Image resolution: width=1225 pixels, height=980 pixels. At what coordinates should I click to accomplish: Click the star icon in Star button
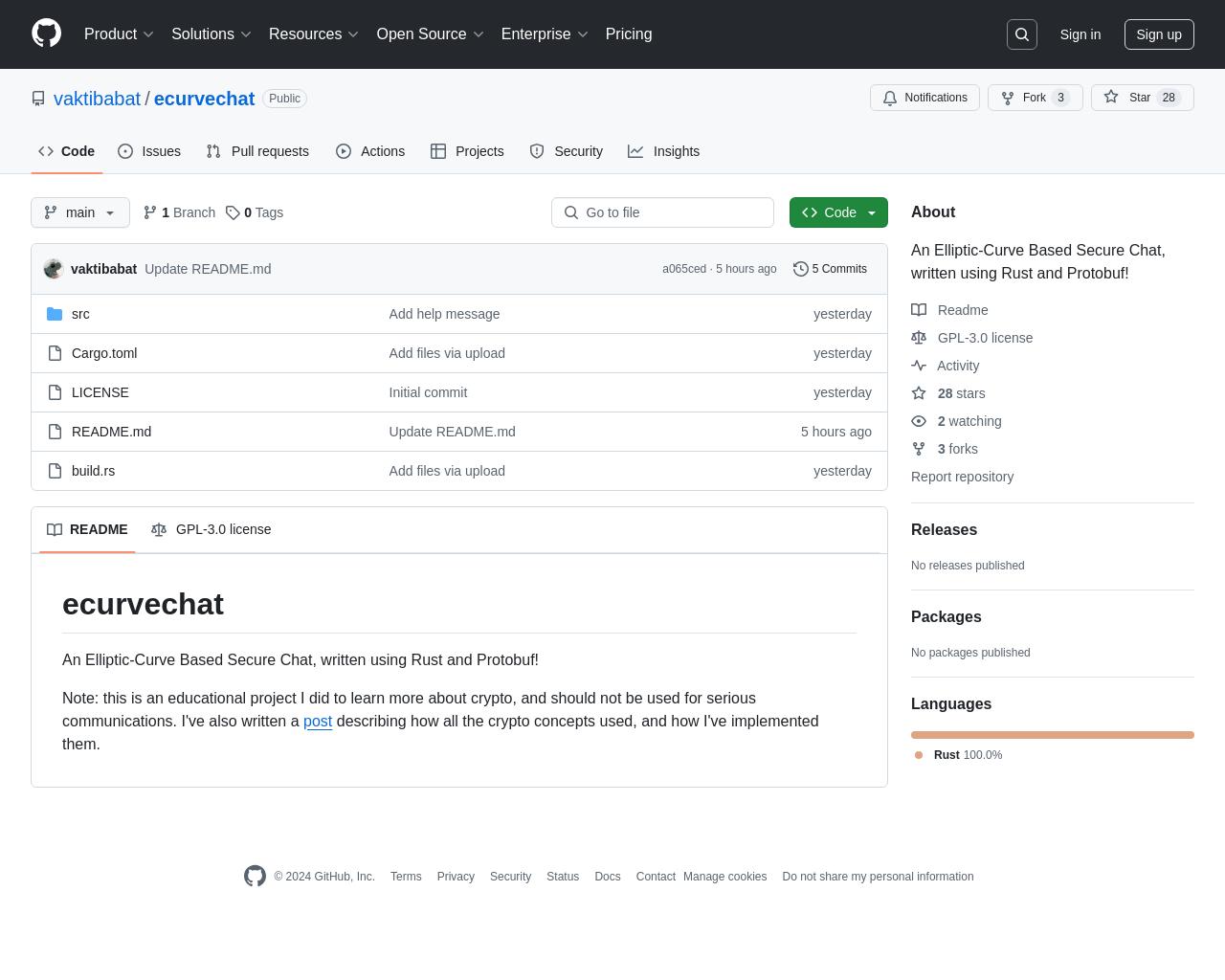click(1111, 97)
